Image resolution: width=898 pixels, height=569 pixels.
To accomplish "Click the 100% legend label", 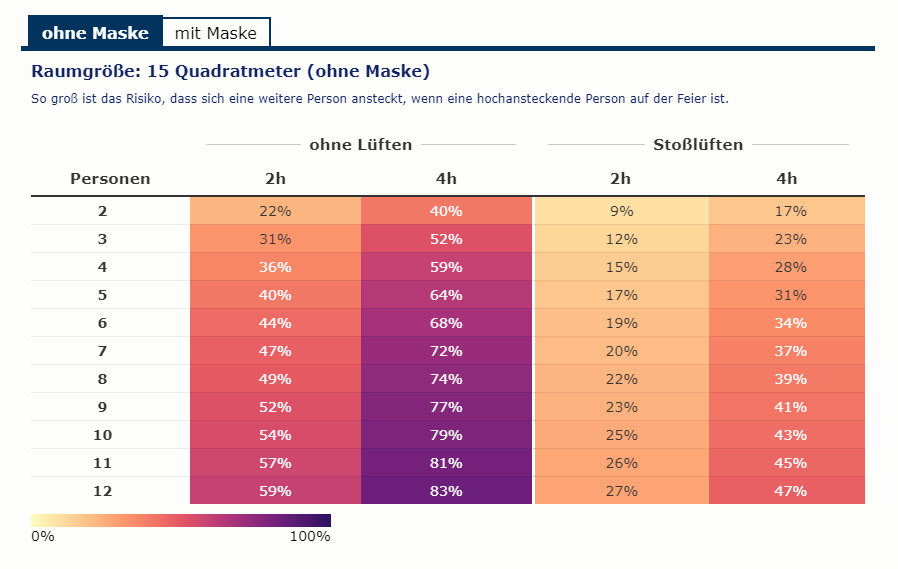I will coord(310,537).
